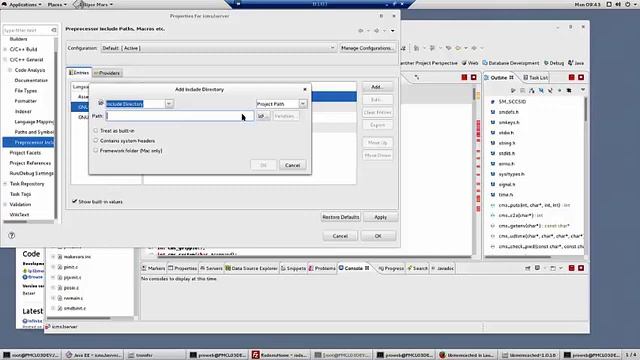Switch to the Progress tab
Image resolution: width=640 pixels, height=360 pixels.
pos(391,268)
